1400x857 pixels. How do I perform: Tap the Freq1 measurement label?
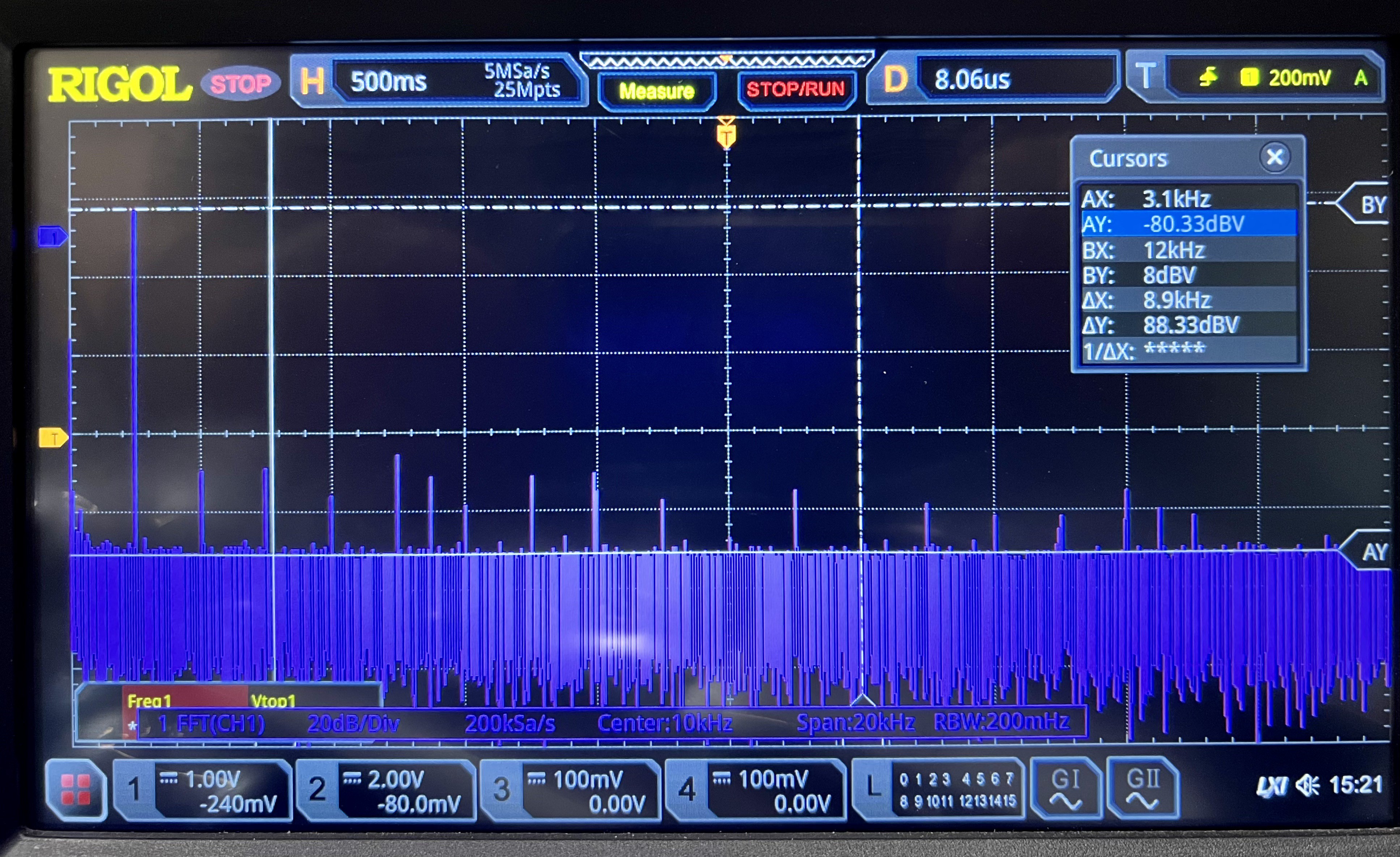click(149, 700)
